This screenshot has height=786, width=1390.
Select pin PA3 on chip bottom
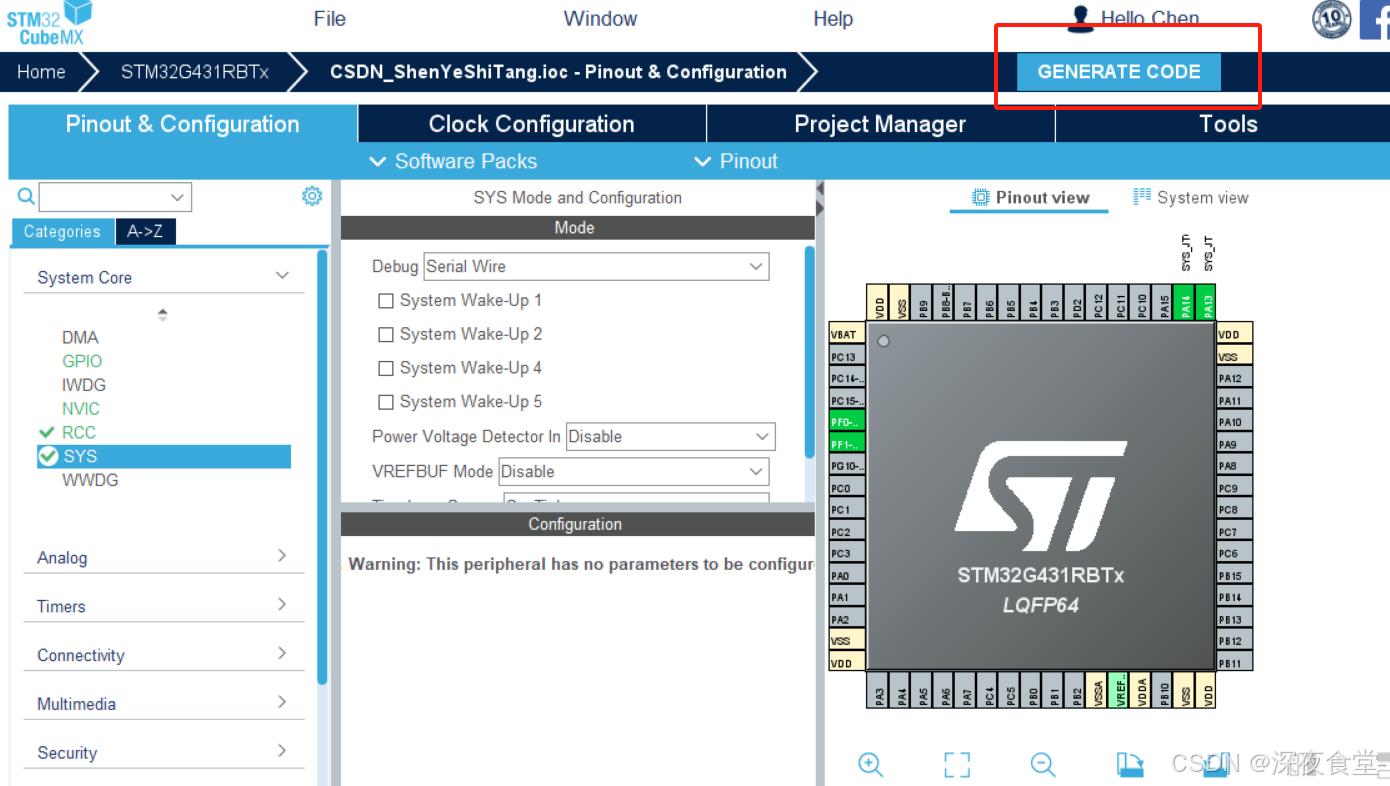pyautogui.click(x=879, y=690)
